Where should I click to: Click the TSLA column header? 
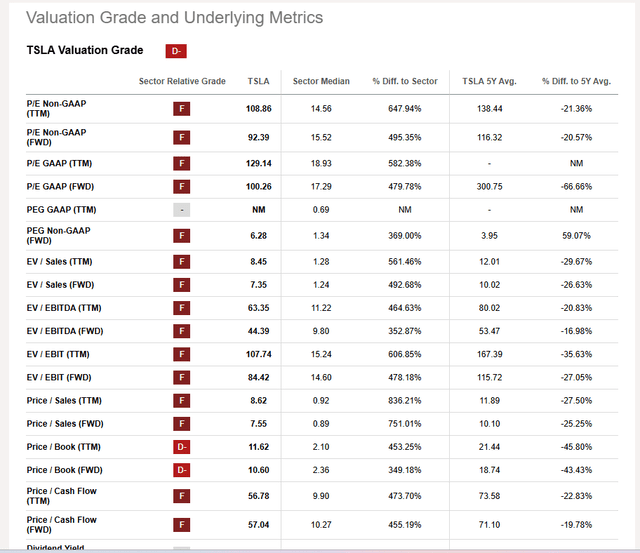(258, 81)
